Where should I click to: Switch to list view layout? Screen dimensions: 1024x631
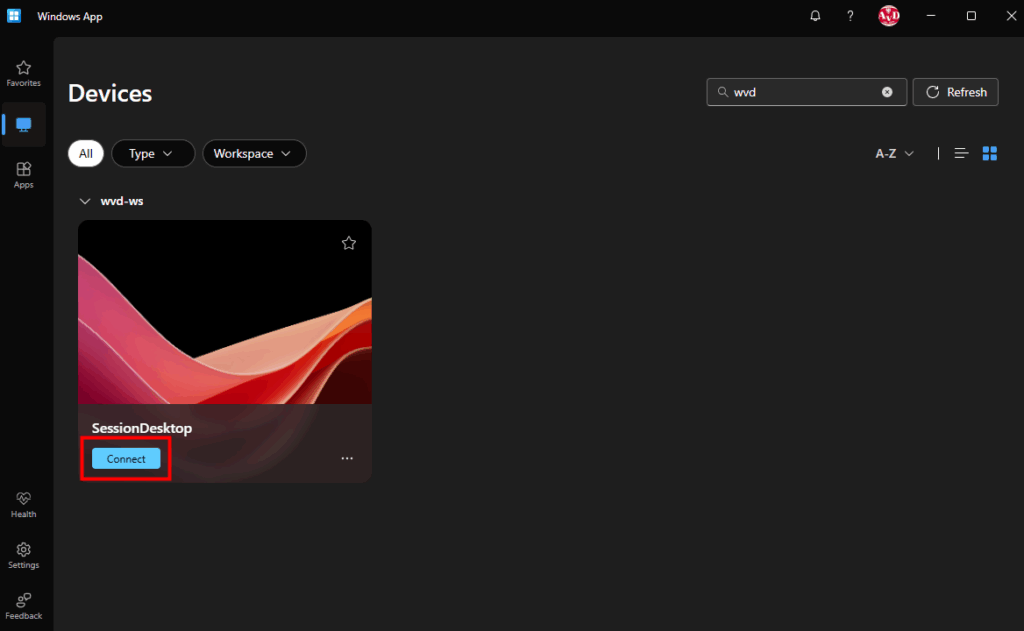[961, 153]
